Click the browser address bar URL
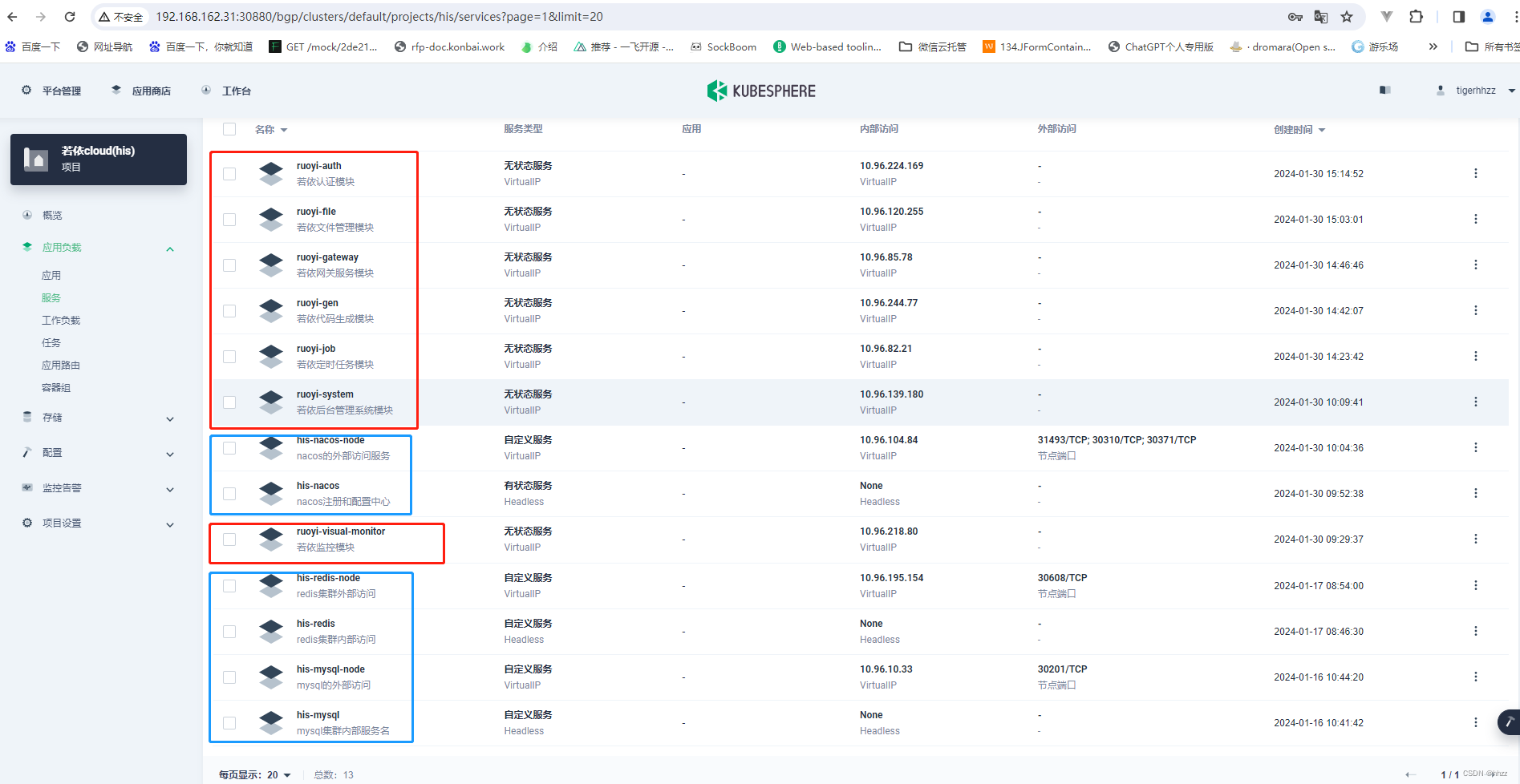 (x=379, y=17)
